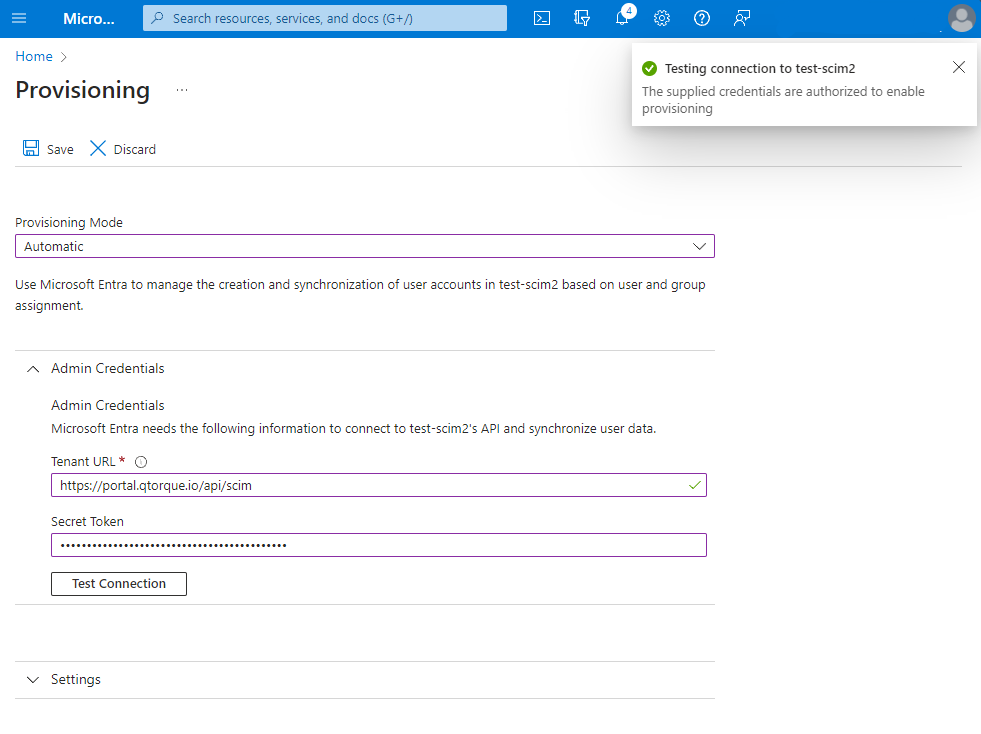
Task: Open the notifications bell
Action: click(x=622, y=18)
